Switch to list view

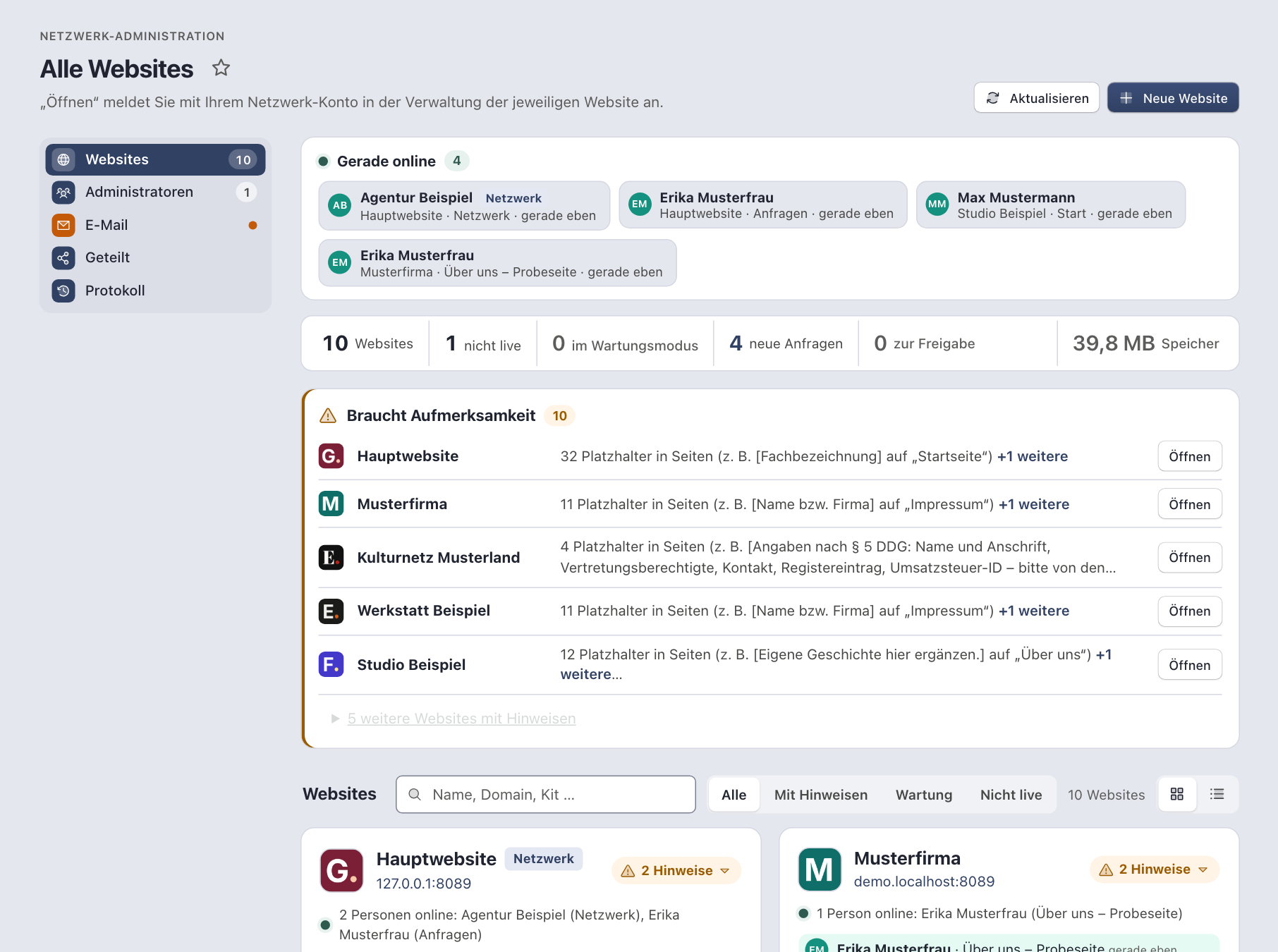click(x=1217, y=794)
